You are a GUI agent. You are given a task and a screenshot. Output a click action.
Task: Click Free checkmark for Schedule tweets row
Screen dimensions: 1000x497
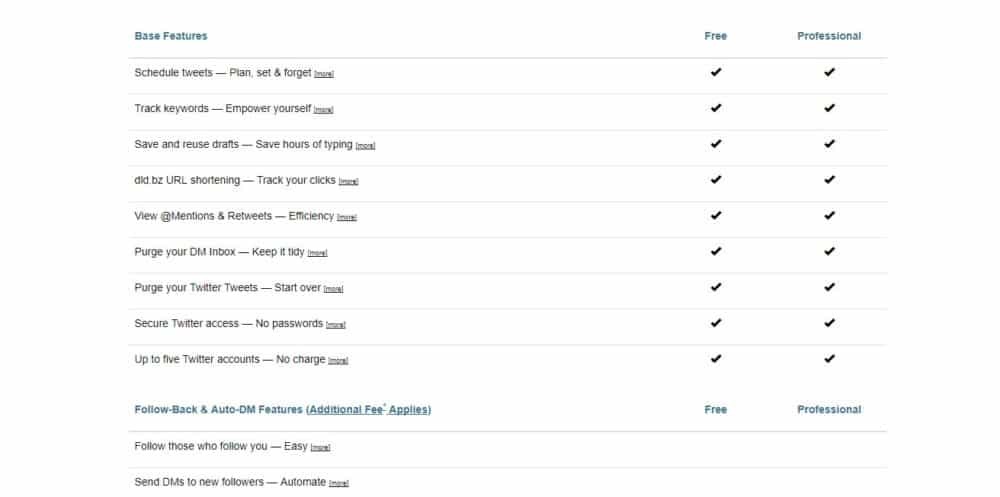click(x=715, y=73)
